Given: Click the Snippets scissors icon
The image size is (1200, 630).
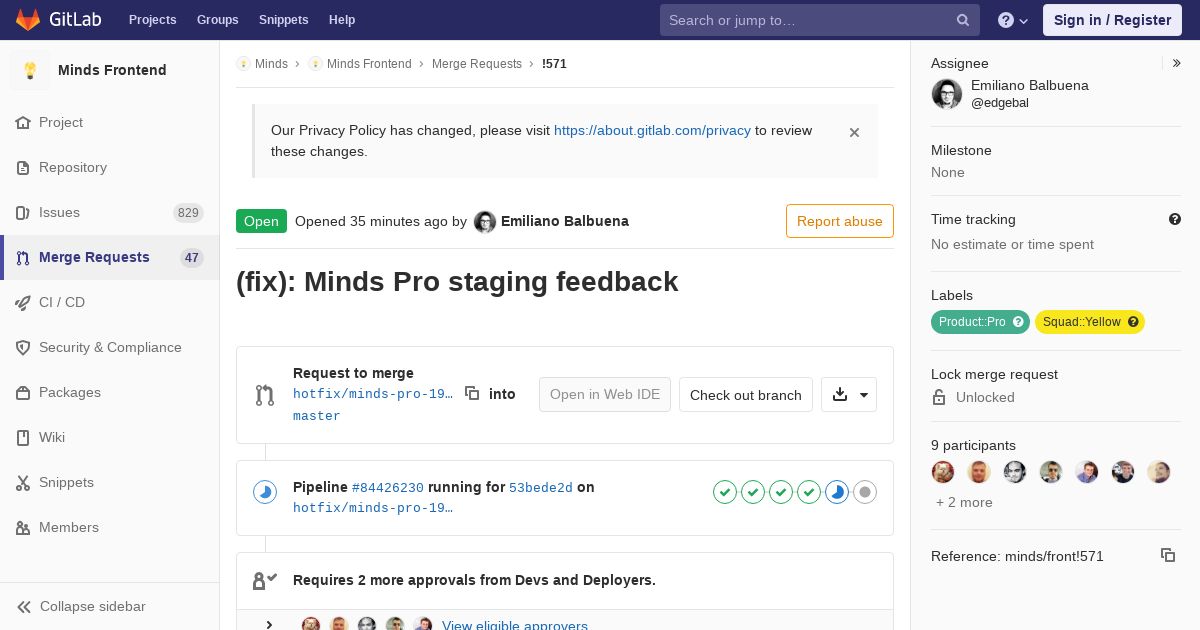Looking at the screenshot, I should pyautogui.click(x=23, y=482).
